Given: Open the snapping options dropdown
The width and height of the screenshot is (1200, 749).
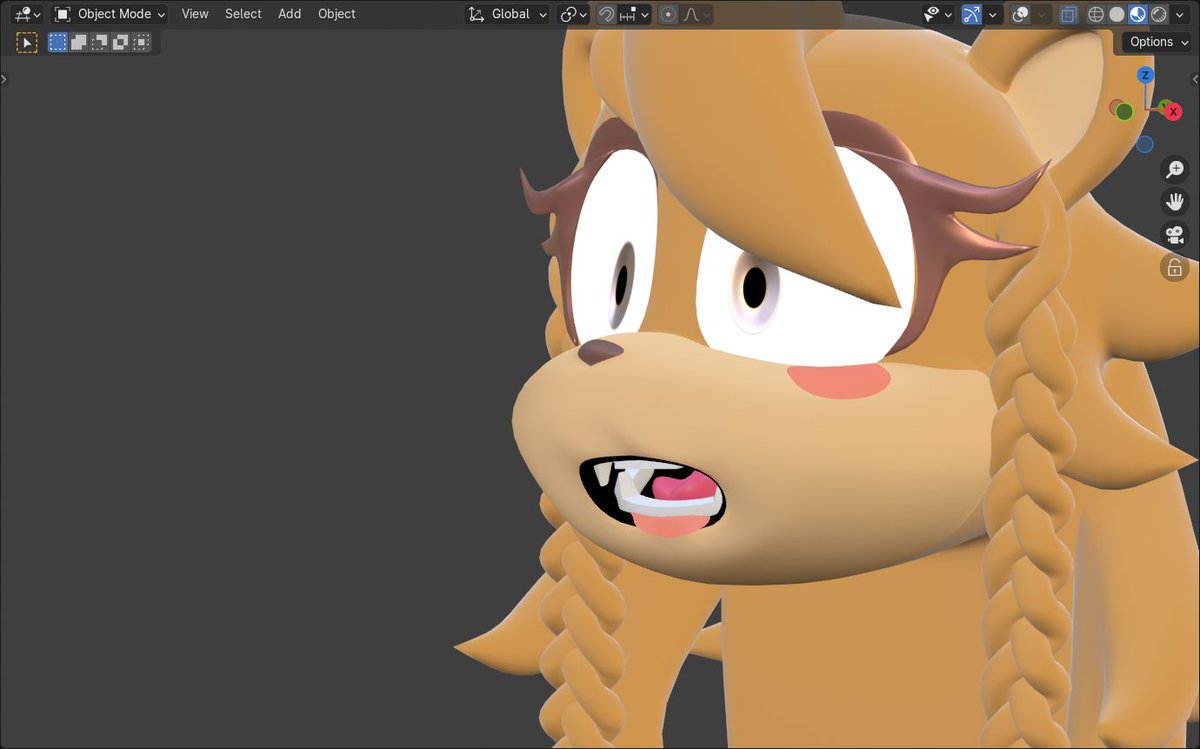Looking at the screenshot, I should 635,14.
